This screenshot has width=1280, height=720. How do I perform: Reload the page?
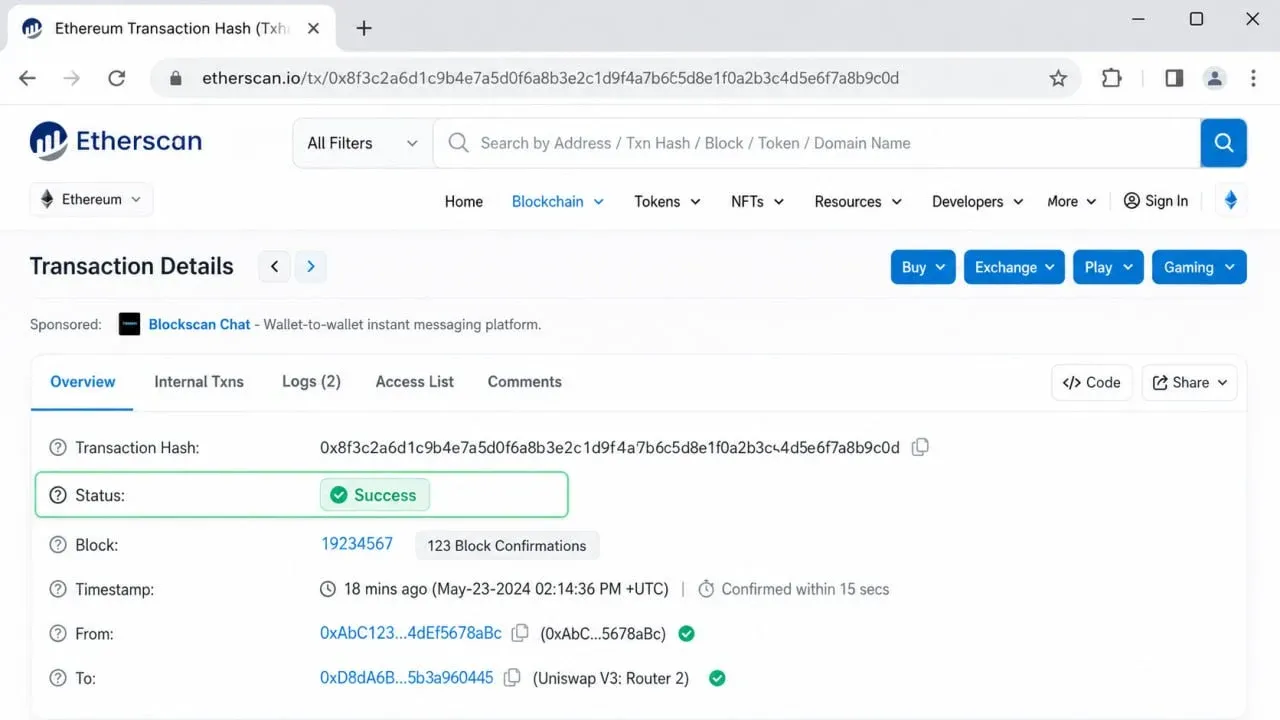pos(116,78)
